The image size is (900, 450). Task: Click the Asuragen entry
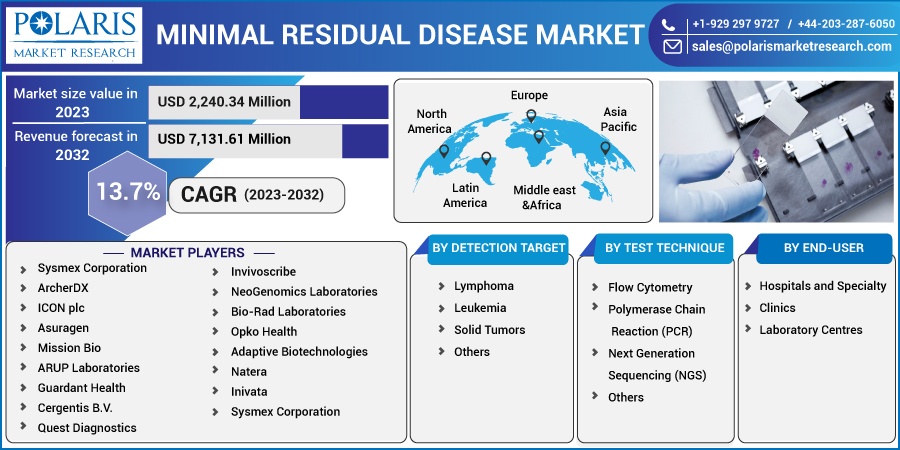coord(63,328)
